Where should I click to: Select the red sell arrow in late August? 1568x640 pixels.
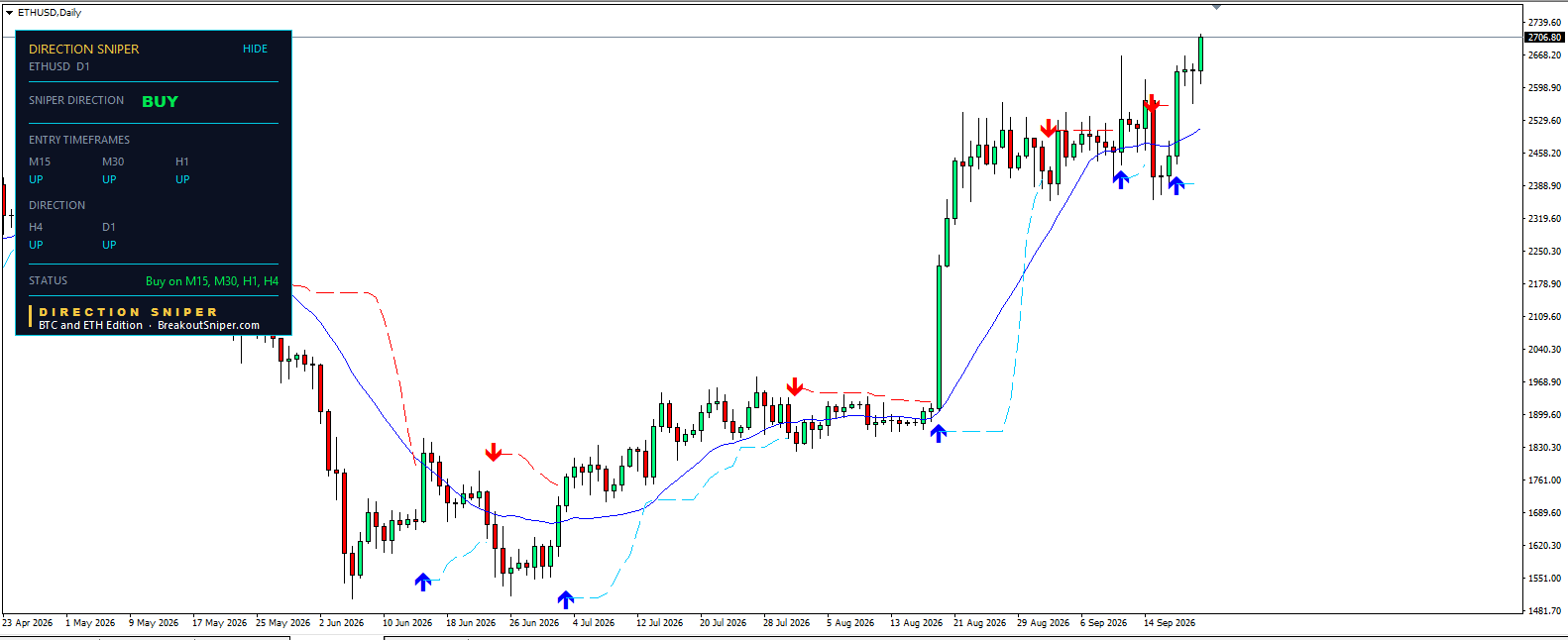tap(1049, 128)
